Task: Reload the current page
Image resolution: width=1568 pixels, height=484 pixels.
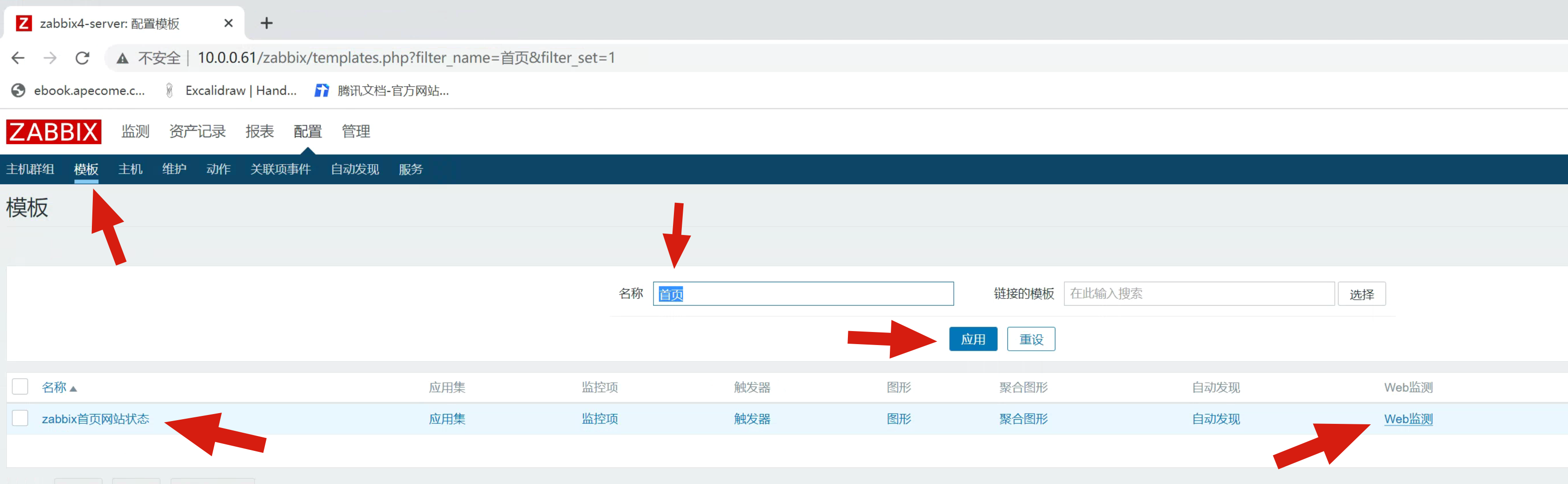Action: click(82, 58)
